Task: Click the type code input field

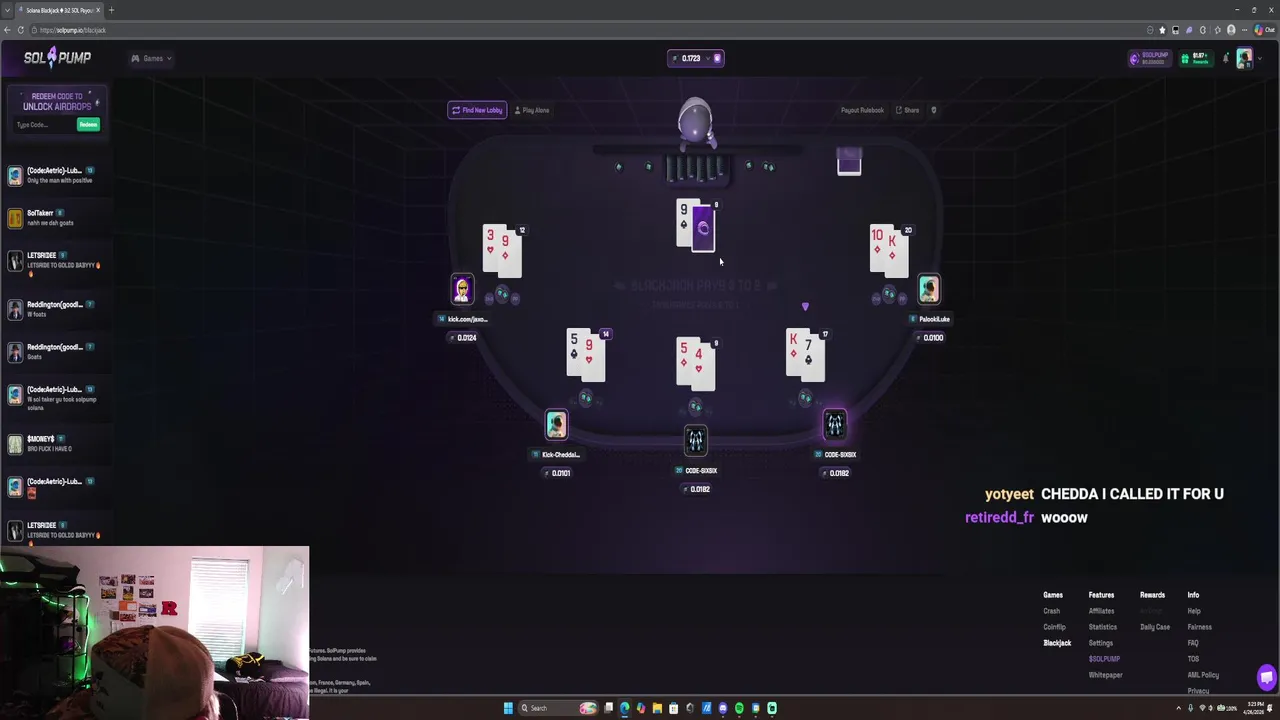Action: 44,125
